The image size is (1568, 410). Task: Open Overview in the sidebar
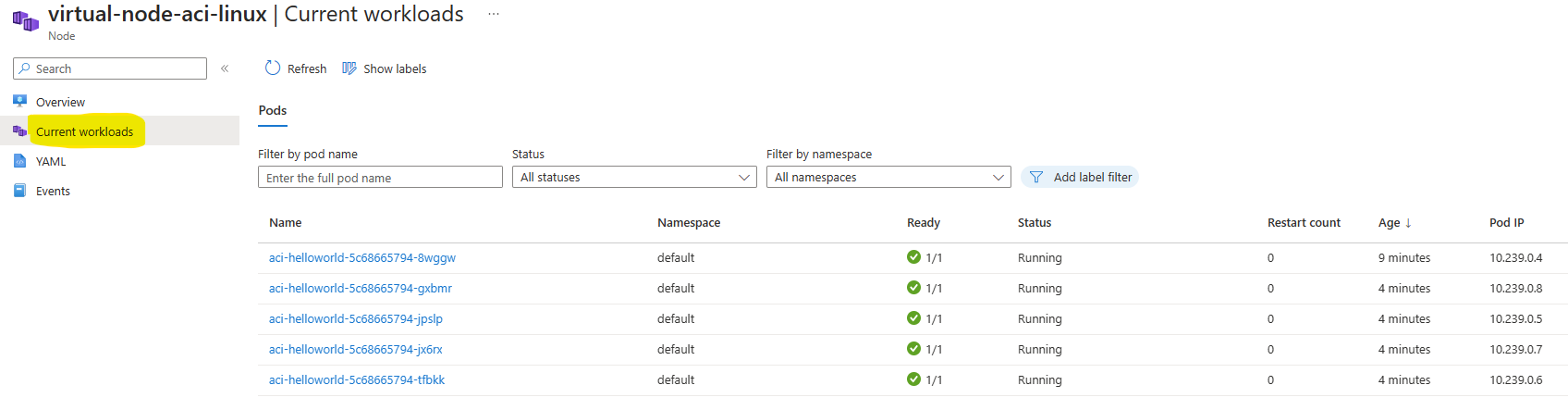point(60,102)
